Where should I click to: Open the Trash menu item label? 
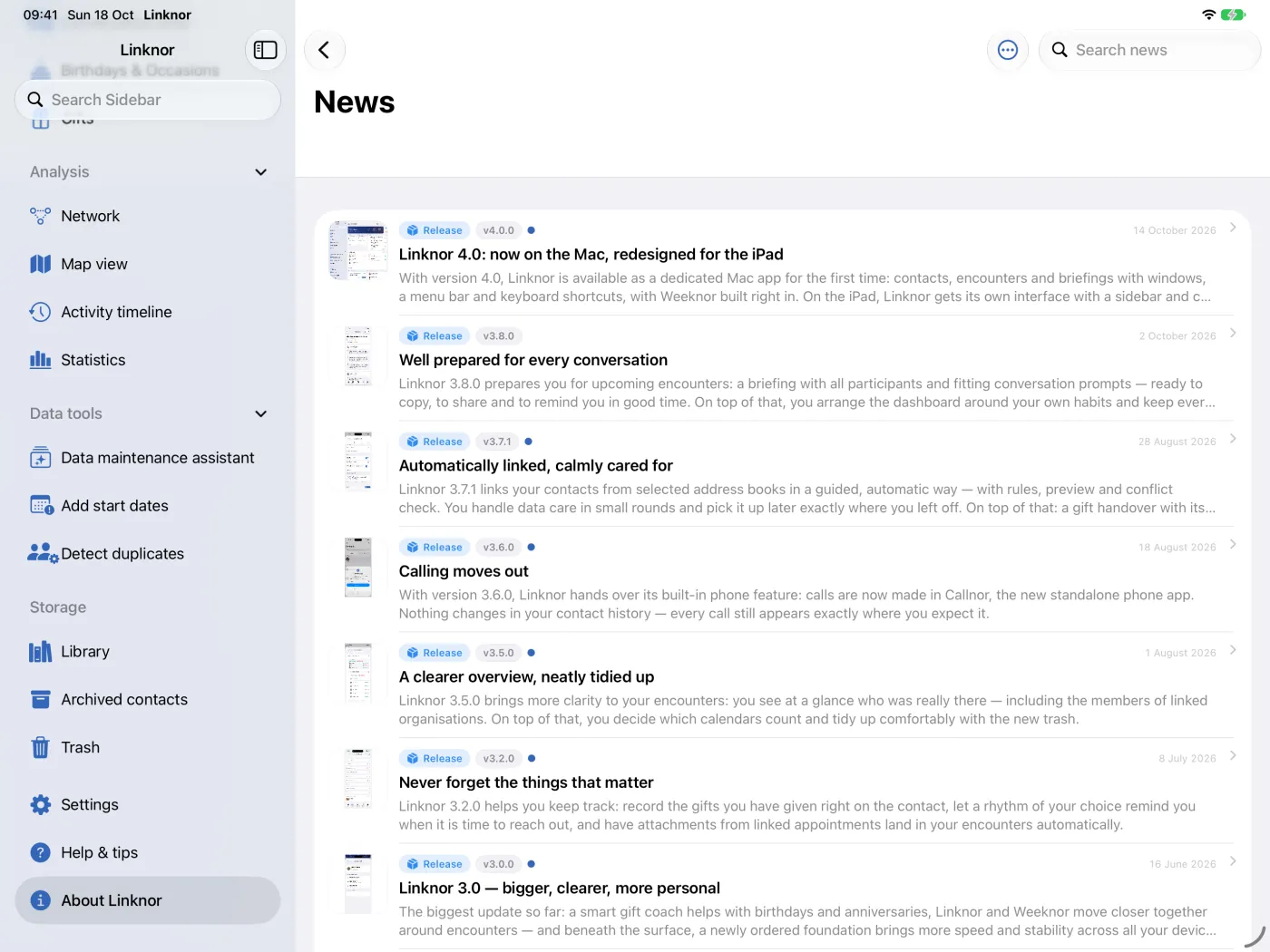point(81,748)
